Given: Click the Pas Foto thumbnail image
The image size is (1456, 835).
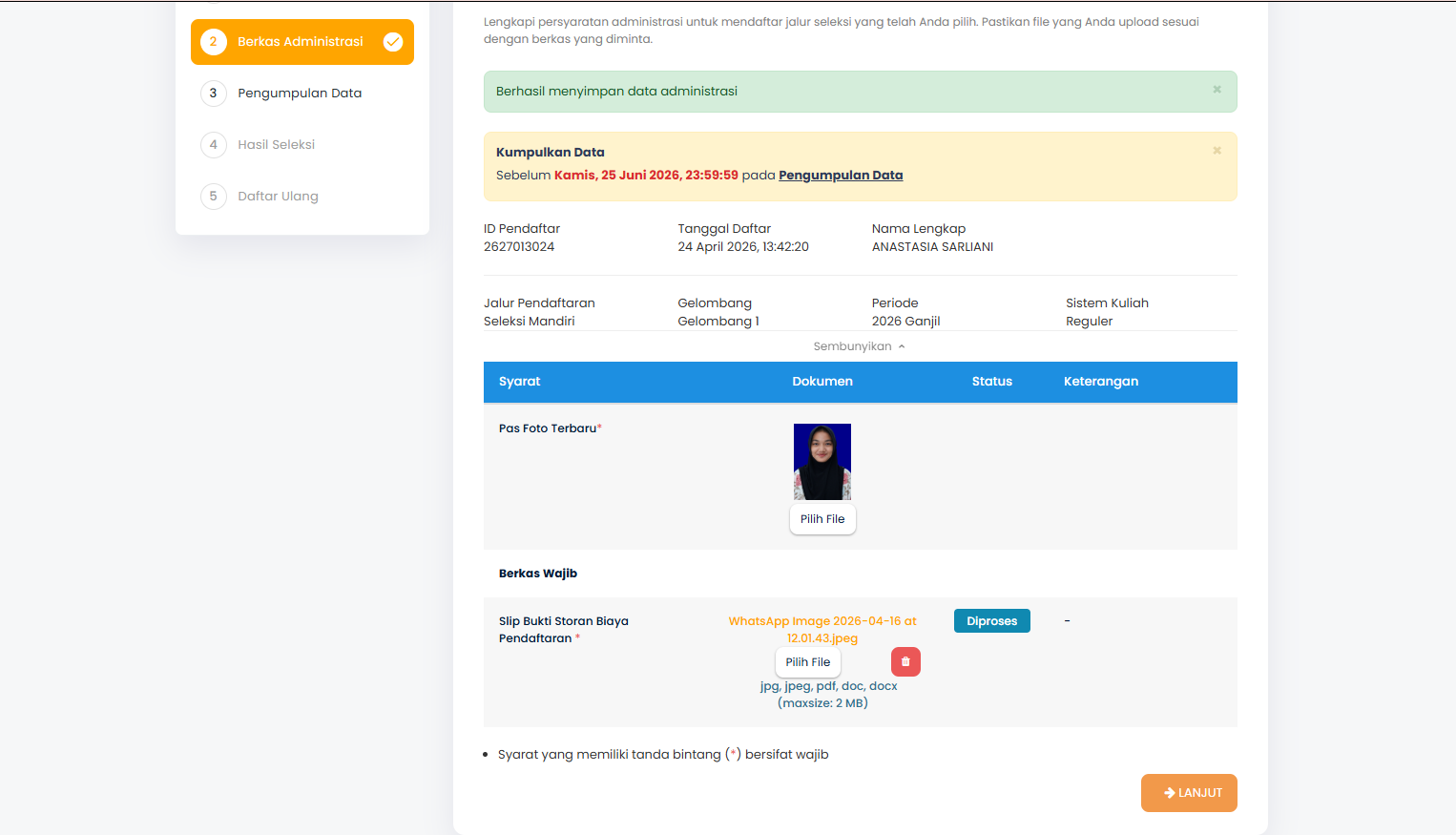Looking at the screenshot, I should tap(822, 462).
